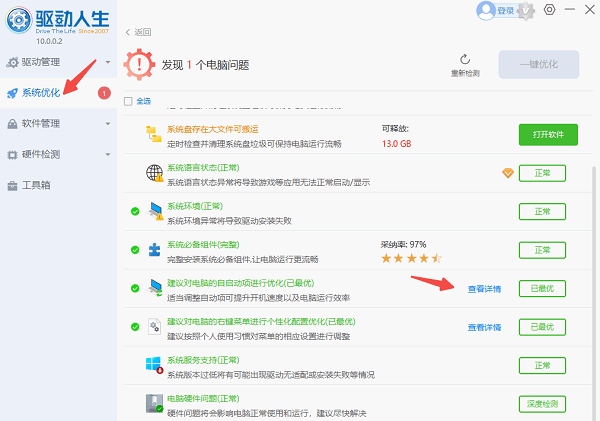Click the laptop warning icon for 系统环境
This screenshot has height=421, width=600.
coord(156,211)
